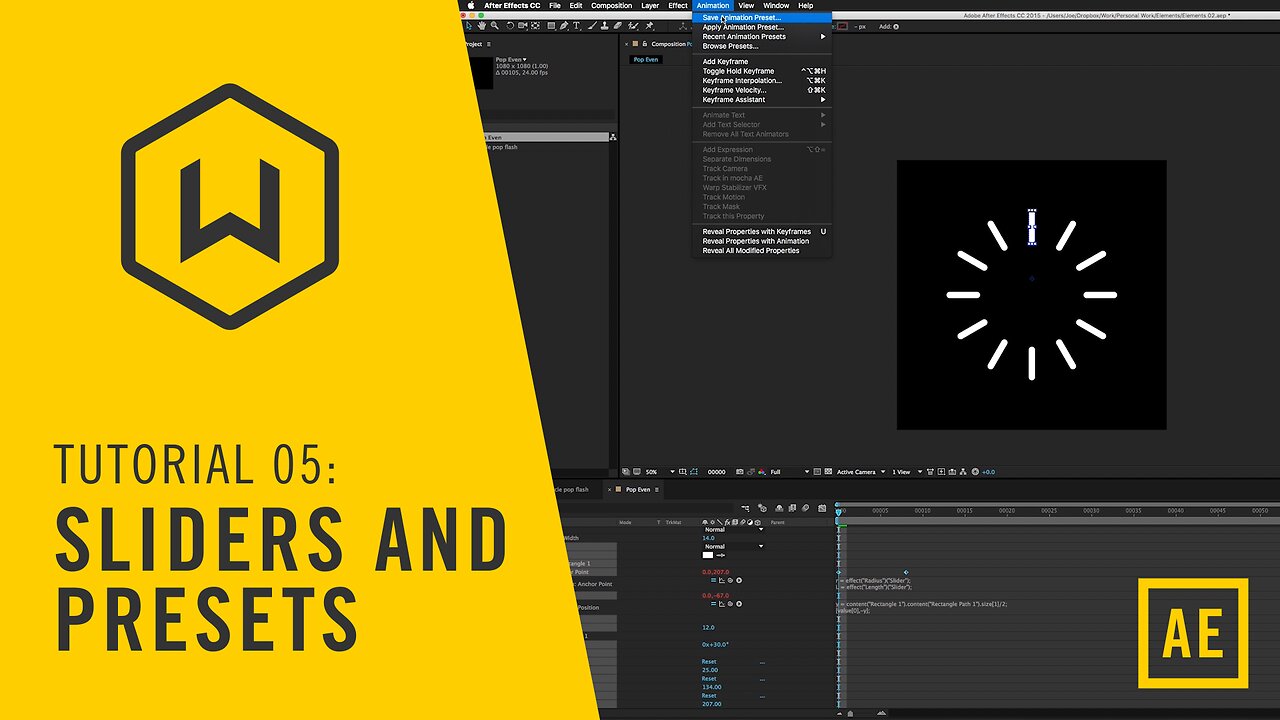Click Reset above the 134.00 value

(709, 679)
